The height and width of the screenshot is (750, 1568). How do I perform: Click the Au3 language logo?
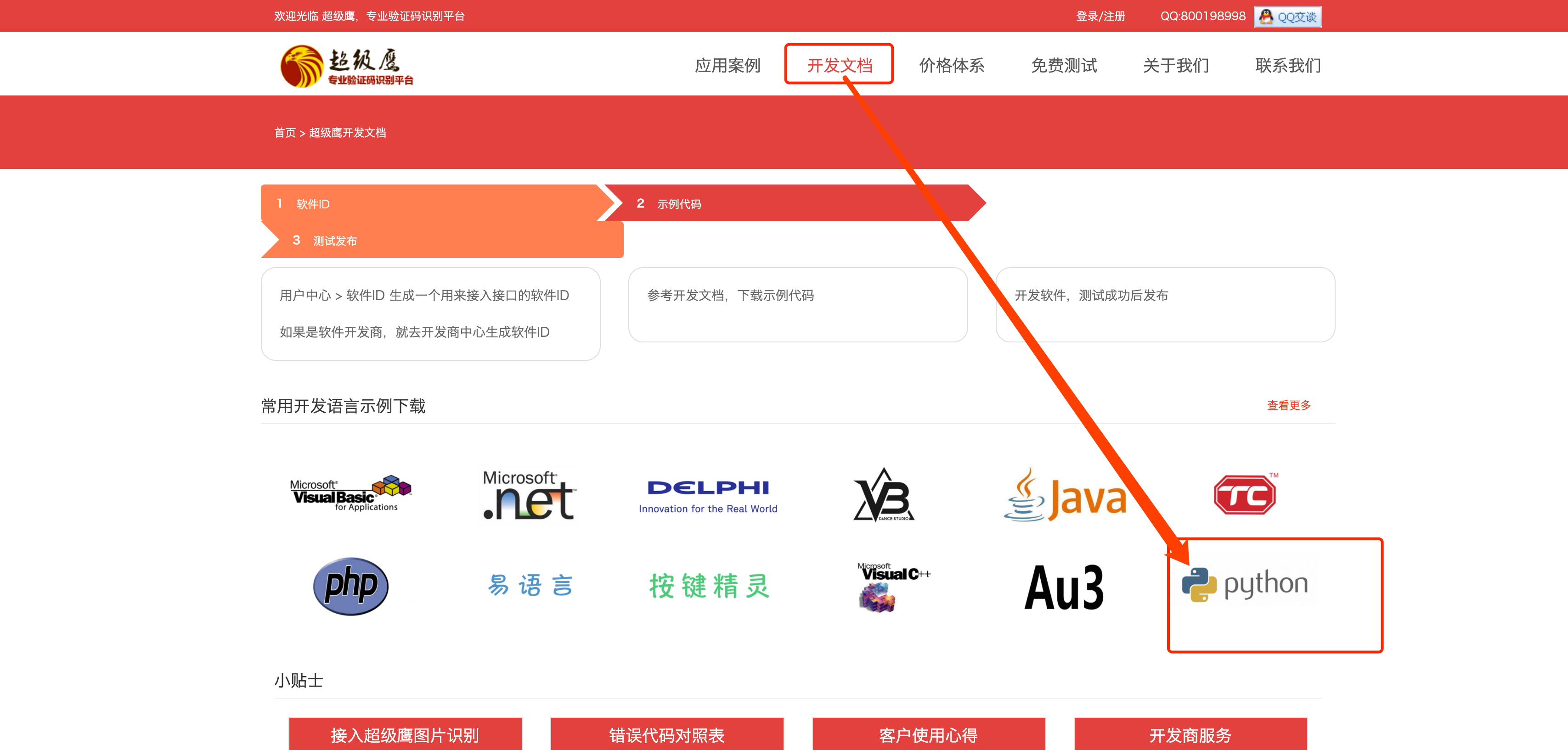point(1064,587)
